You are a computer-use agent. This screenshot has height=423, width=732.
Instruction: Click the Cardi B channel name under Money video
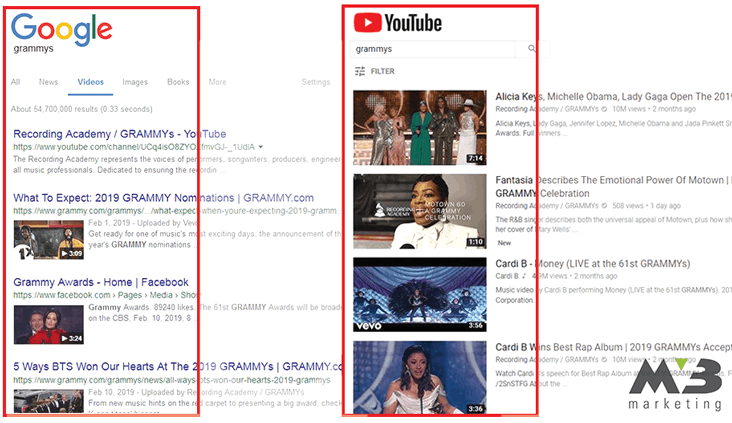[x=507, y=276]
